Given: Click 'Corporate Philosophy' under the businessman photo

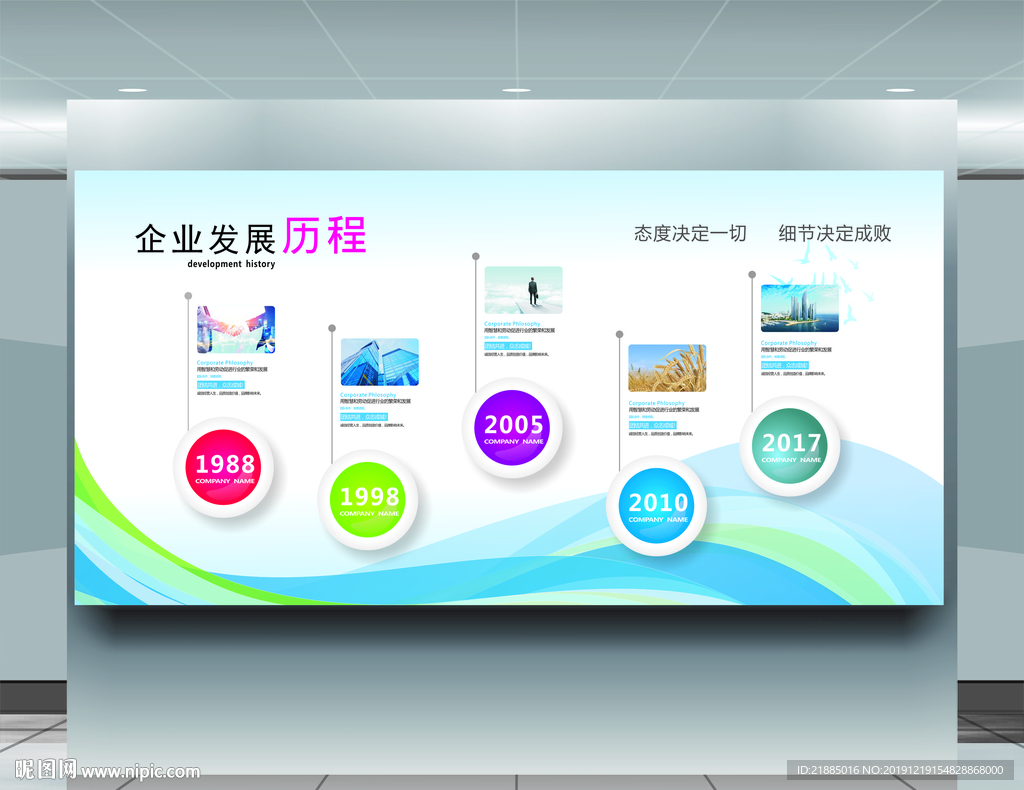Looking at the screenshot, I should click(x=513, y=323).
